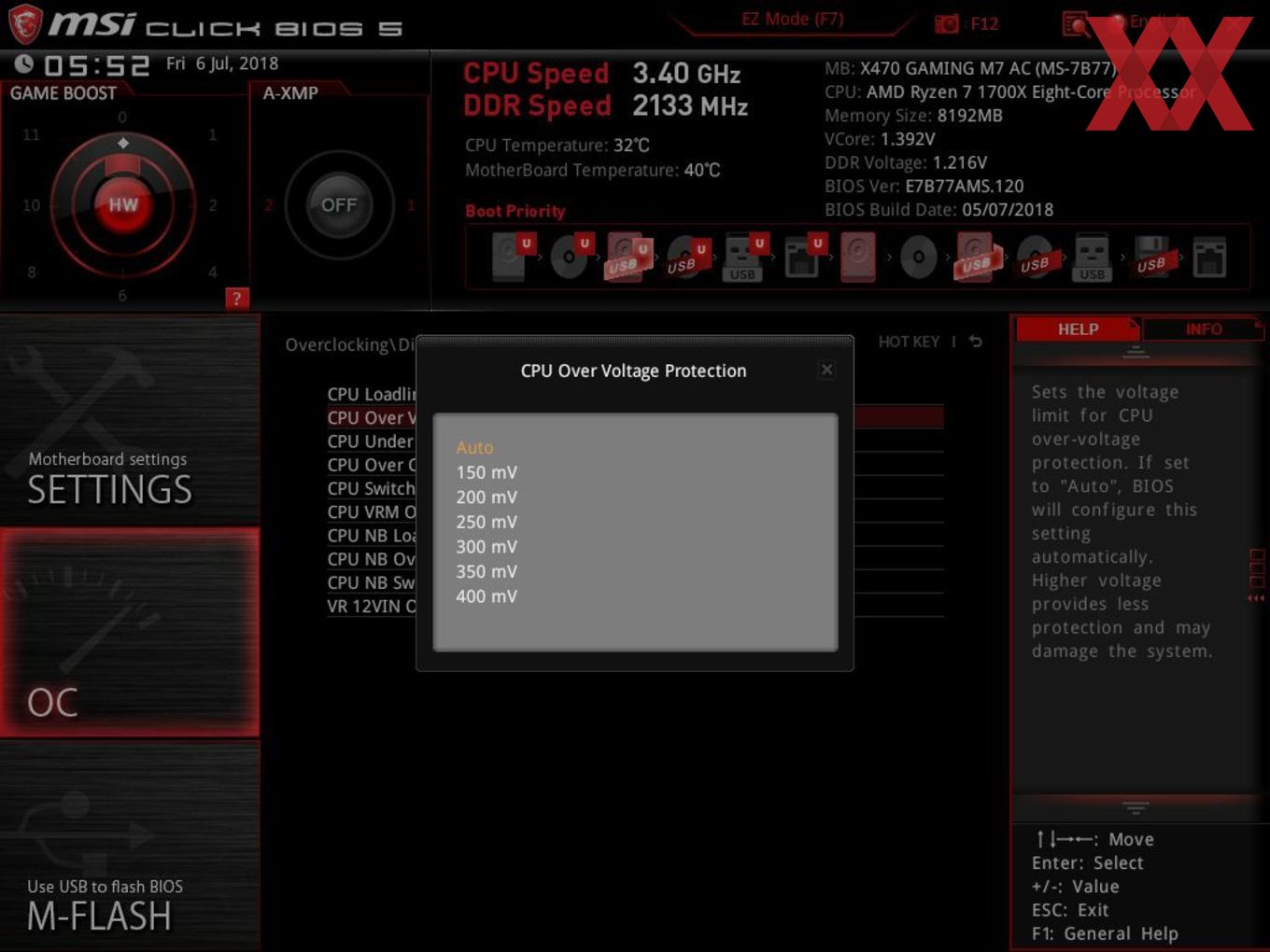The image size is (1270, 952).
Task: Choose the legacy USB key boot icon
Action: coord(1092,257)
